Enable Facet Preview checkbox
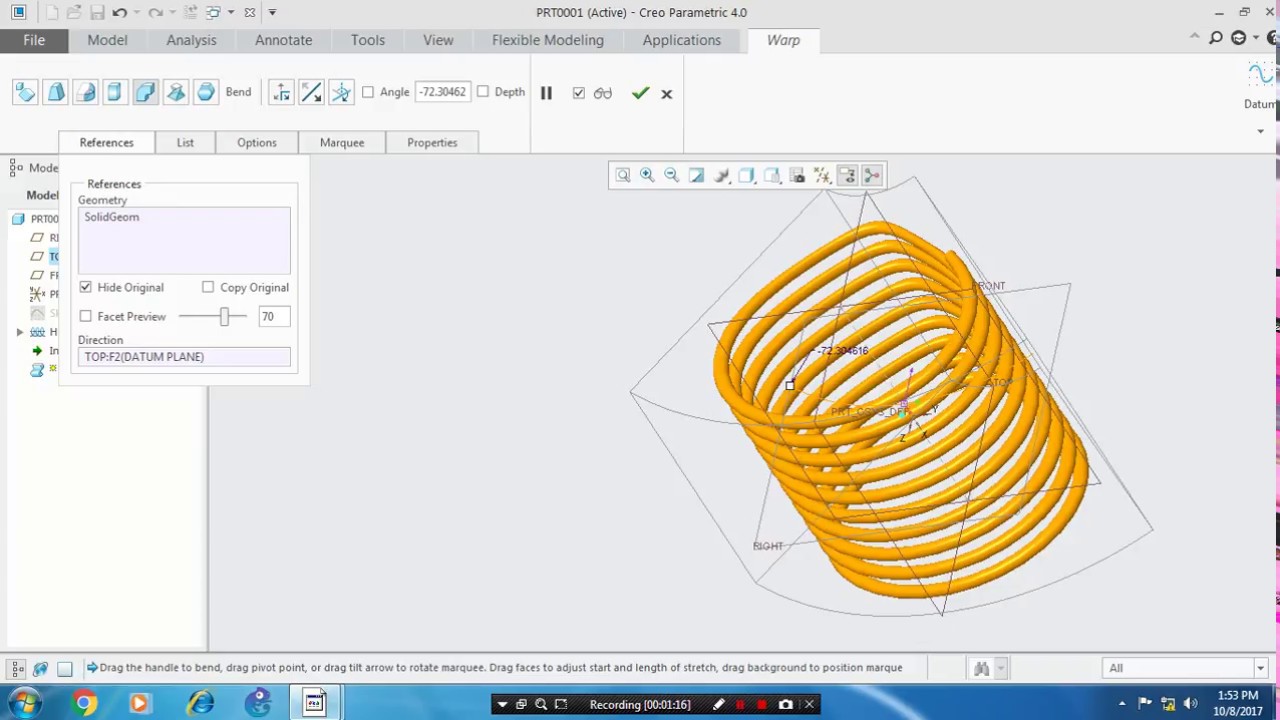This screenshot has height=720, width=1280. tap(85, 316)
